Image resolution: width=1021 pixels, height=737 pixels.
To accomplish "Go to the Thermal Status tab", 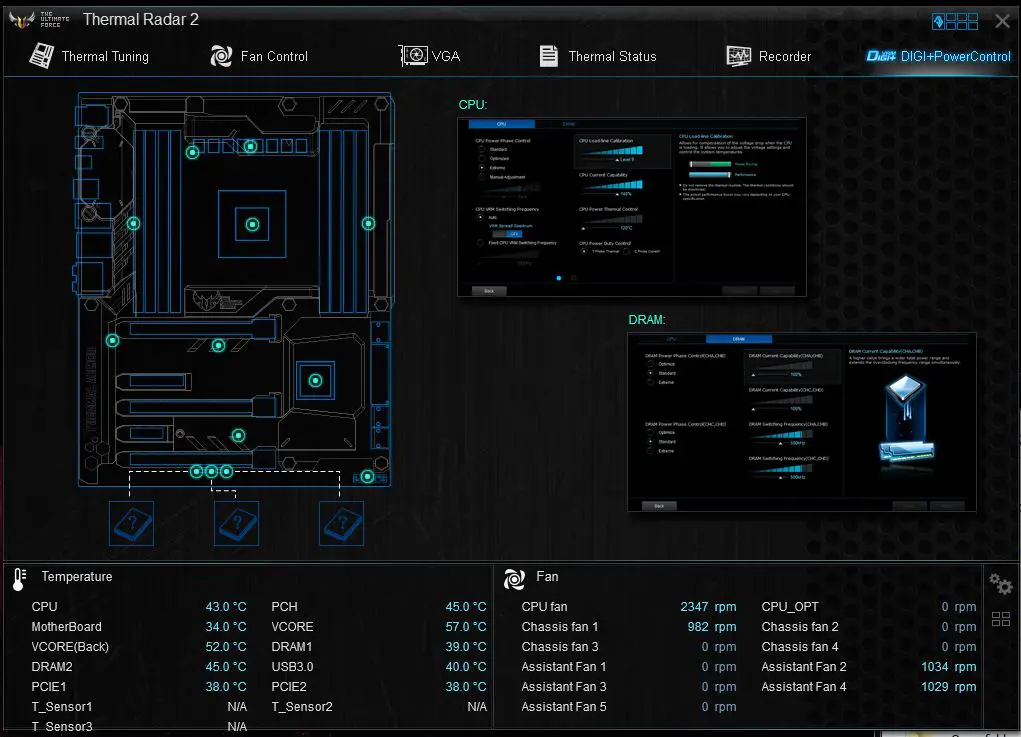I will coord(598,57).
